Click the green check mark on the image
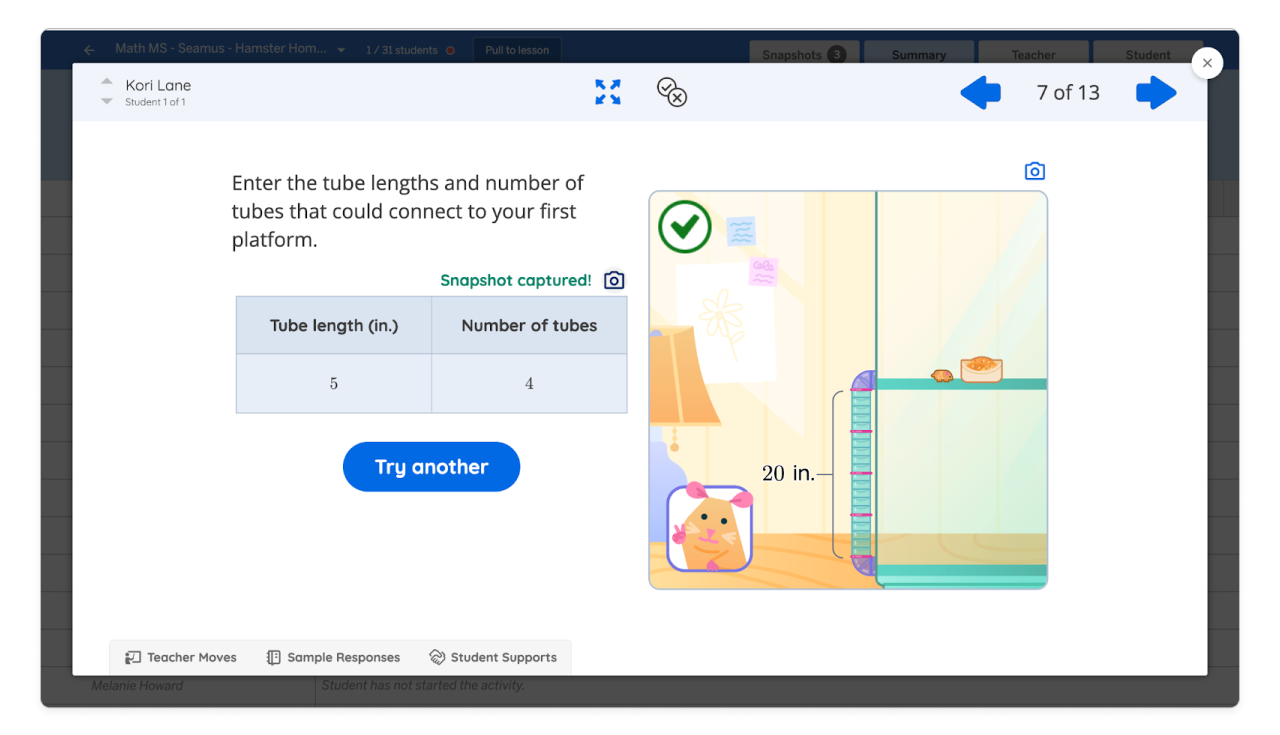 click(684, 226)
